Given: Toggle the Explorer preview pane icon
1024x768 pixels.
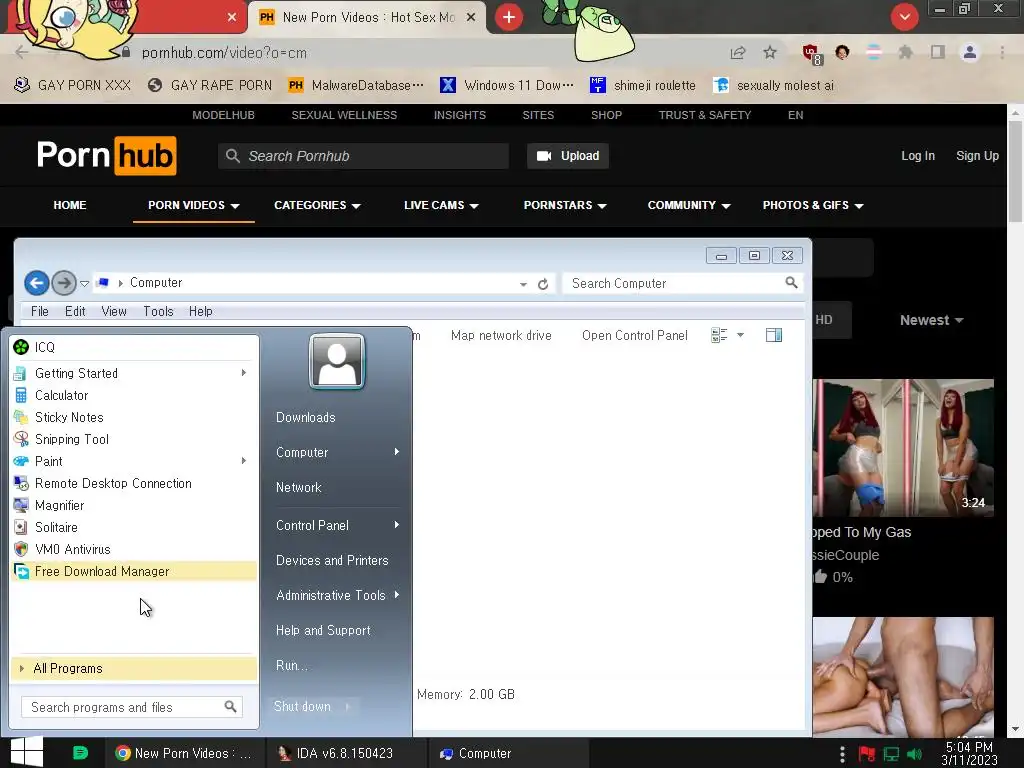Looking at the screenshot, I should 774,336.
